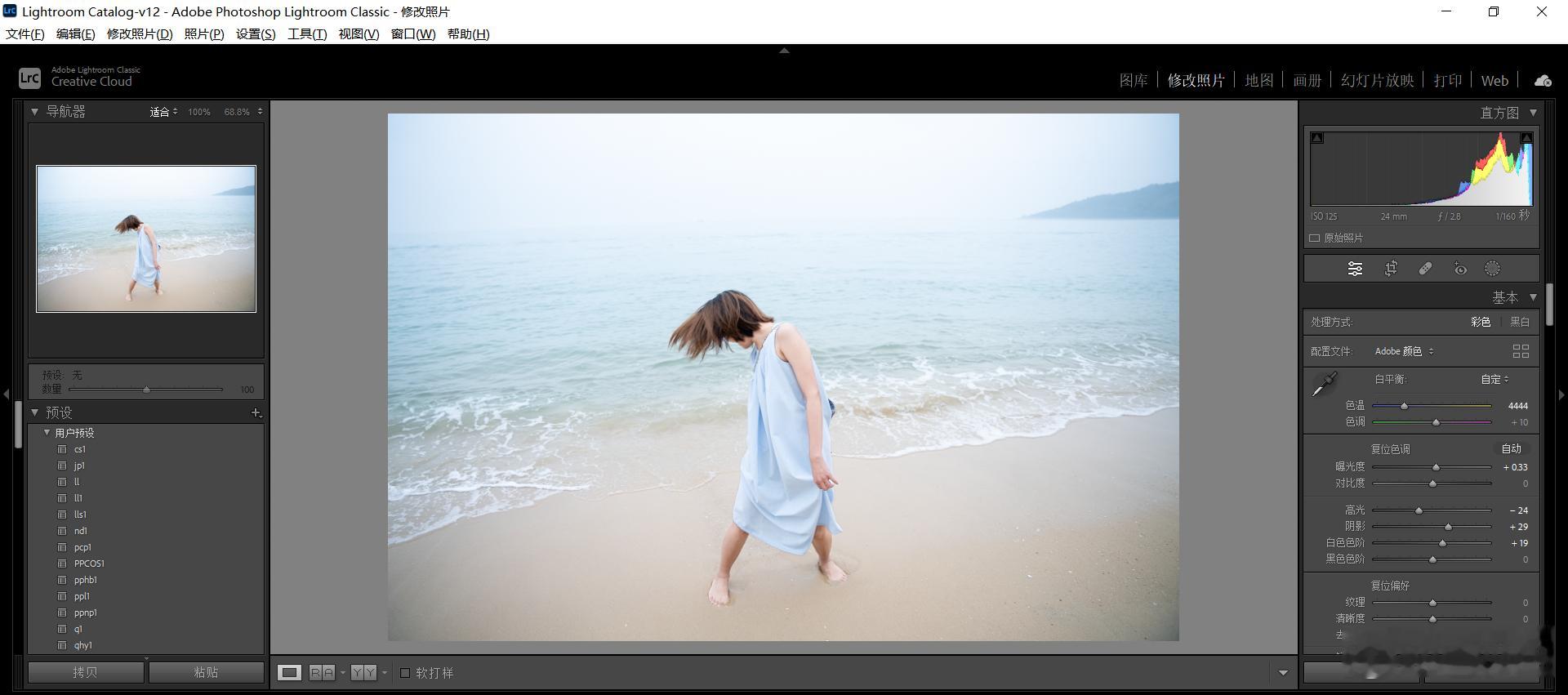The image size is (1568, 695).
Task: Click the PPCOS1 preset icon
Action: click(x=62, y=564)
